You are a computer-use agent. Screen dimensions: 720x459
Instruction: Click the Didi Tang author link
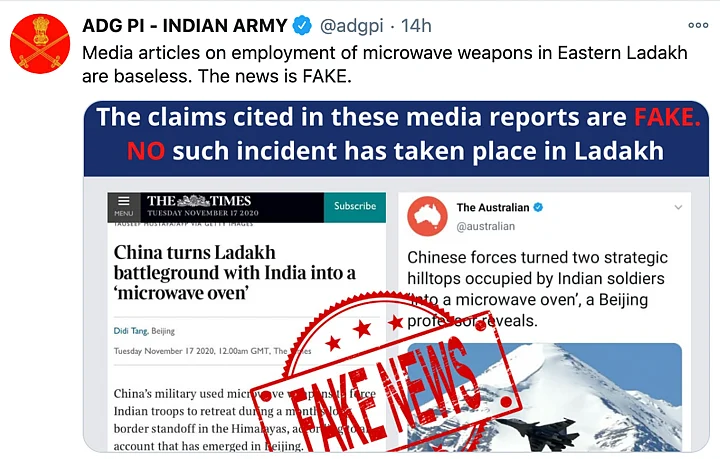tap(130, 331)
